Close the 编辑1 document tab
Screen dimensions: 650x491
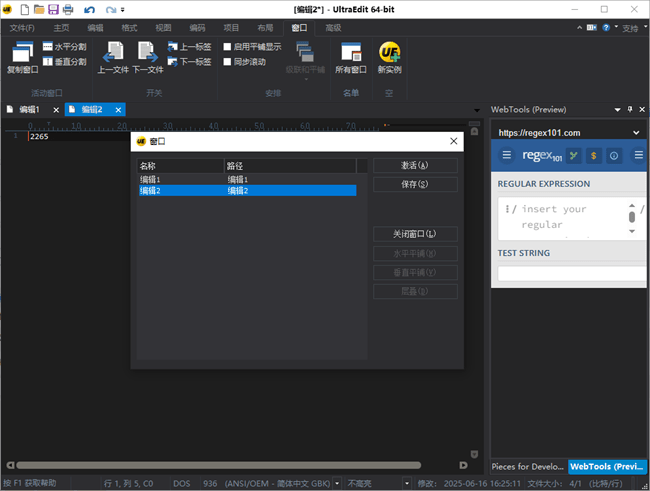(x=56, y=110)
